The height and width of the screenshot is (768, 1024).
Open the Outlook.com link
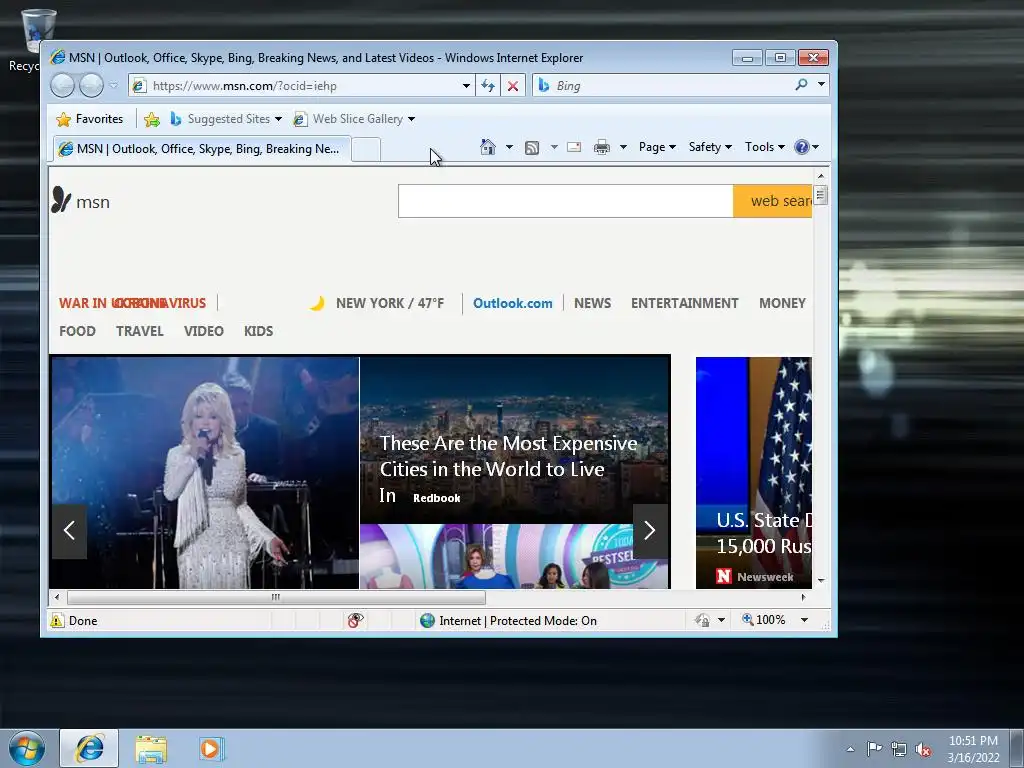513,303
